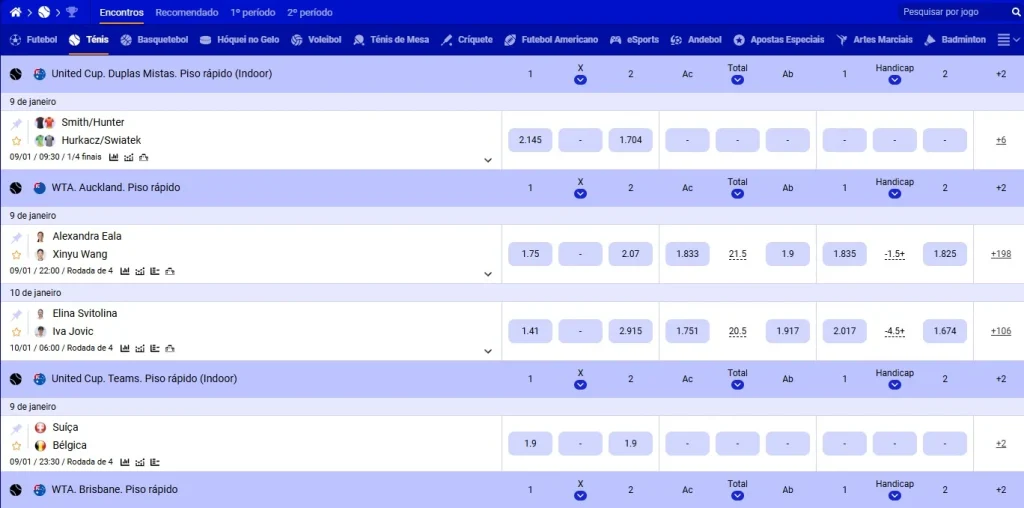Open Ténis de Mesa section

point(391,40)
